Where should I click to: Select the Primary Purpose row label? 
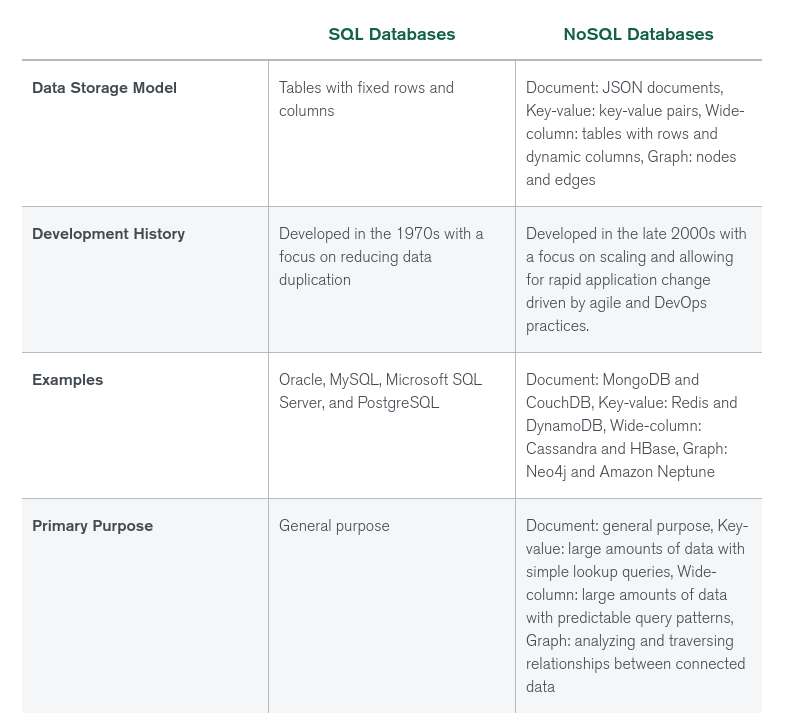click(93, 526)
